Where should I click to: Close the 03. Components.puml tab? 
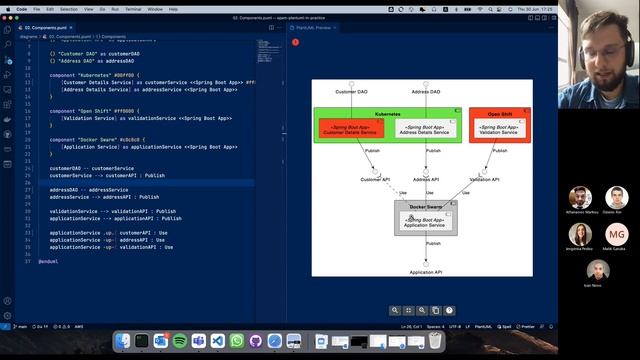click(x=71, y=28)
